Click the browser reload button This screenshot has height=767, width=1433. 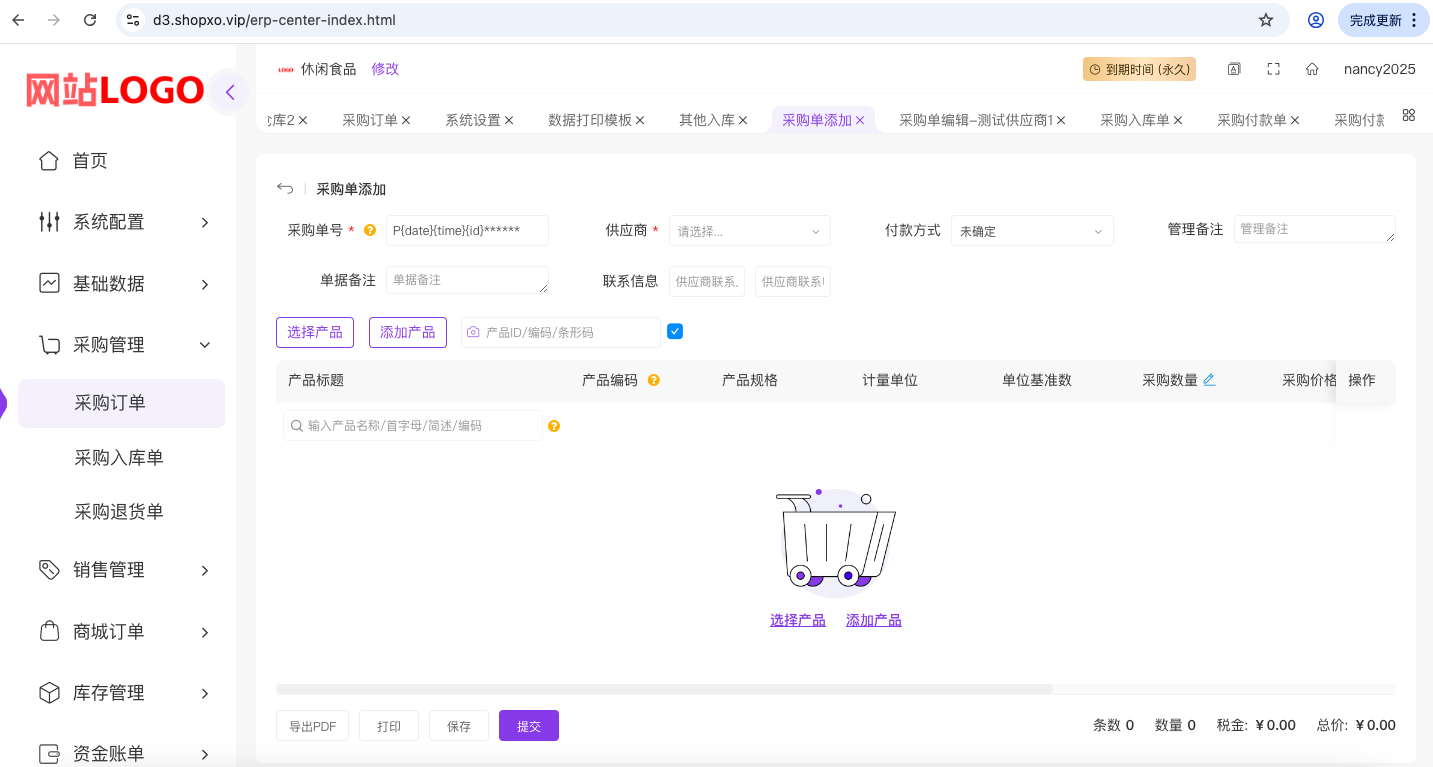pos(90,20)
